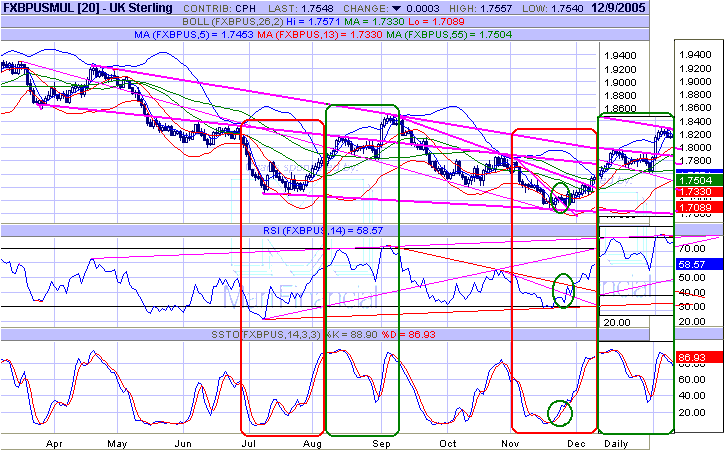The image size is (724, 450).
Task: Click the Jul label on the time axis
Action: click(x=248, y=444)
